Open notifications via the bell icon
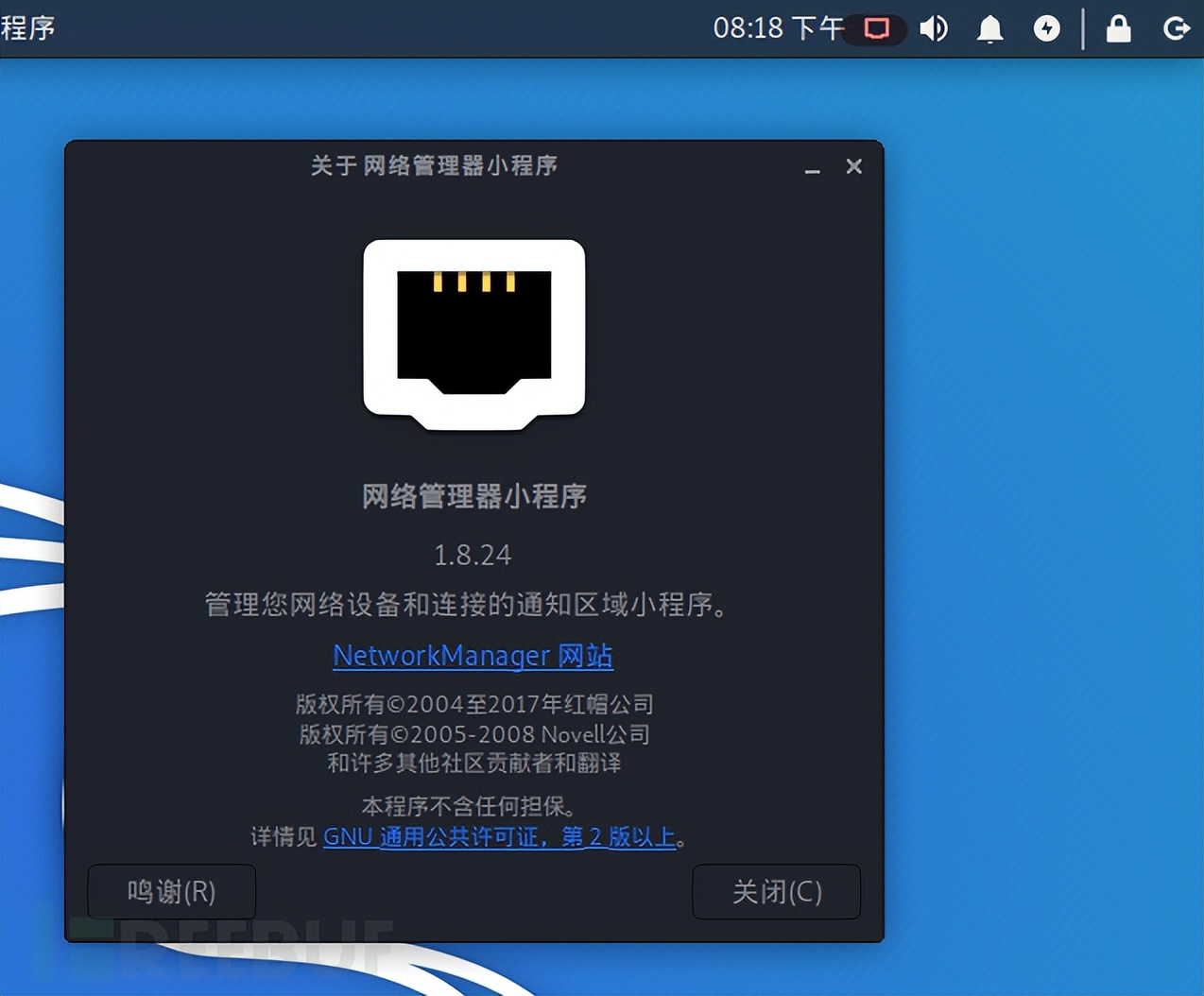1204x996 pixels. tap(989, 28)
